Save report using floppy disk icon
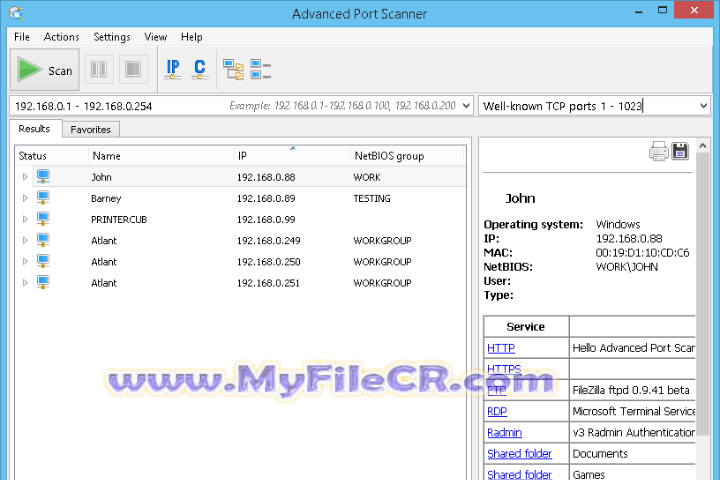Screen dimensions: 720x480 680,151
